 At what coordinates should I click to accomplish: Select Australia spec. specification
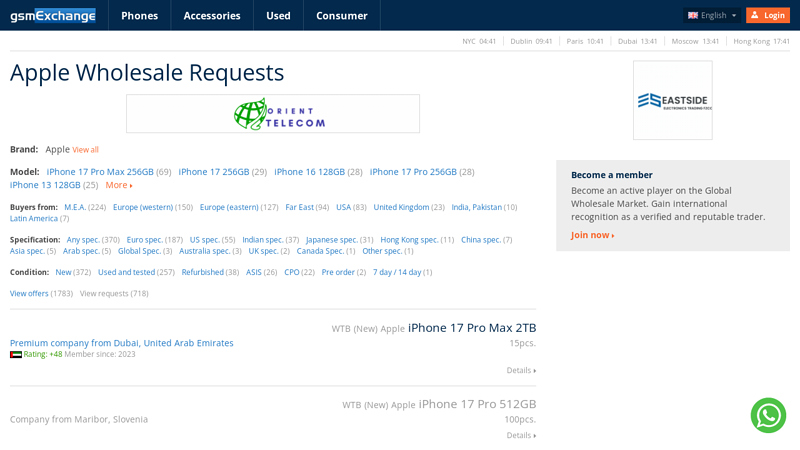205,251
